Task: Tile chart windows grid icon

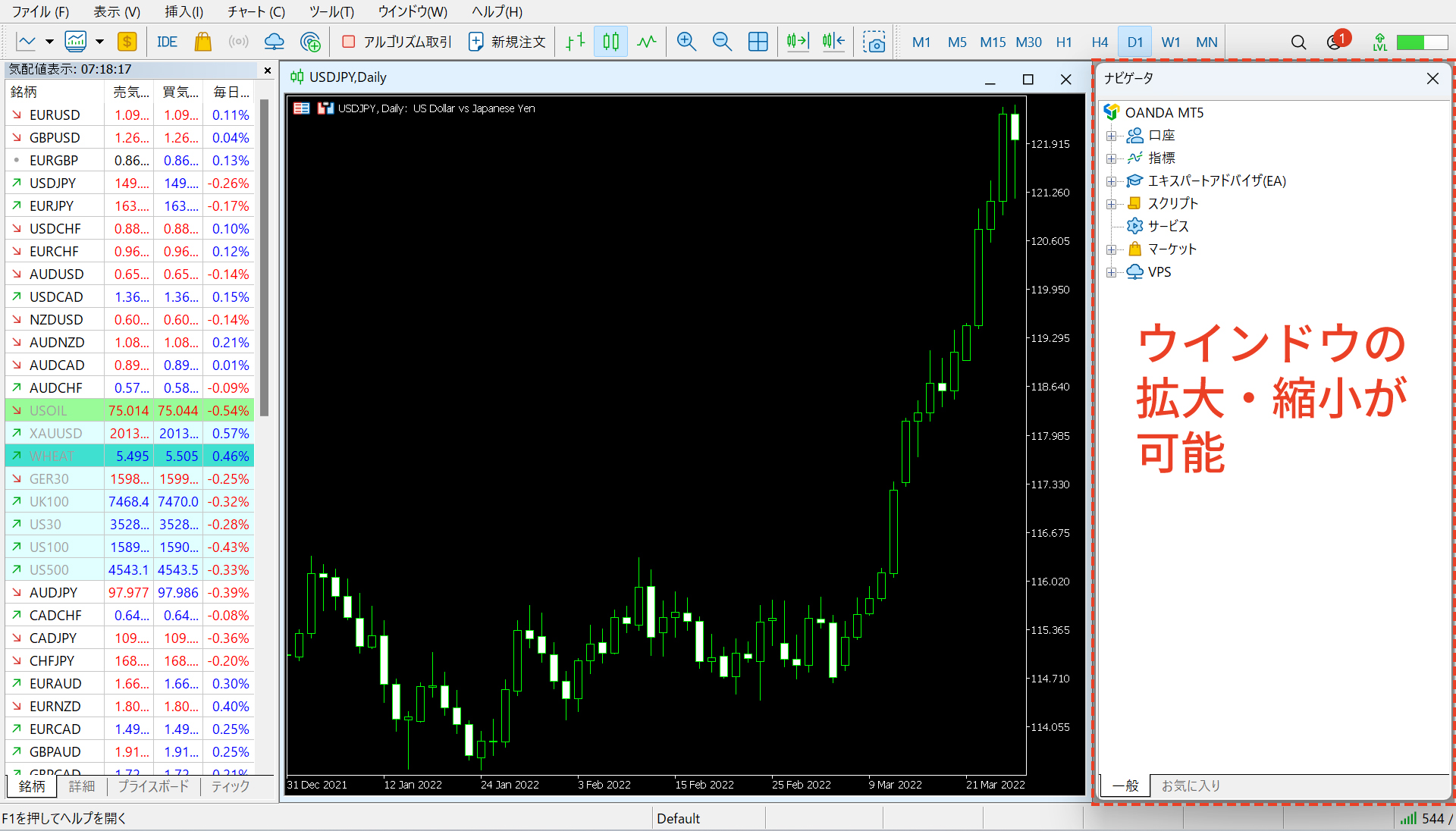Action: 758,42
